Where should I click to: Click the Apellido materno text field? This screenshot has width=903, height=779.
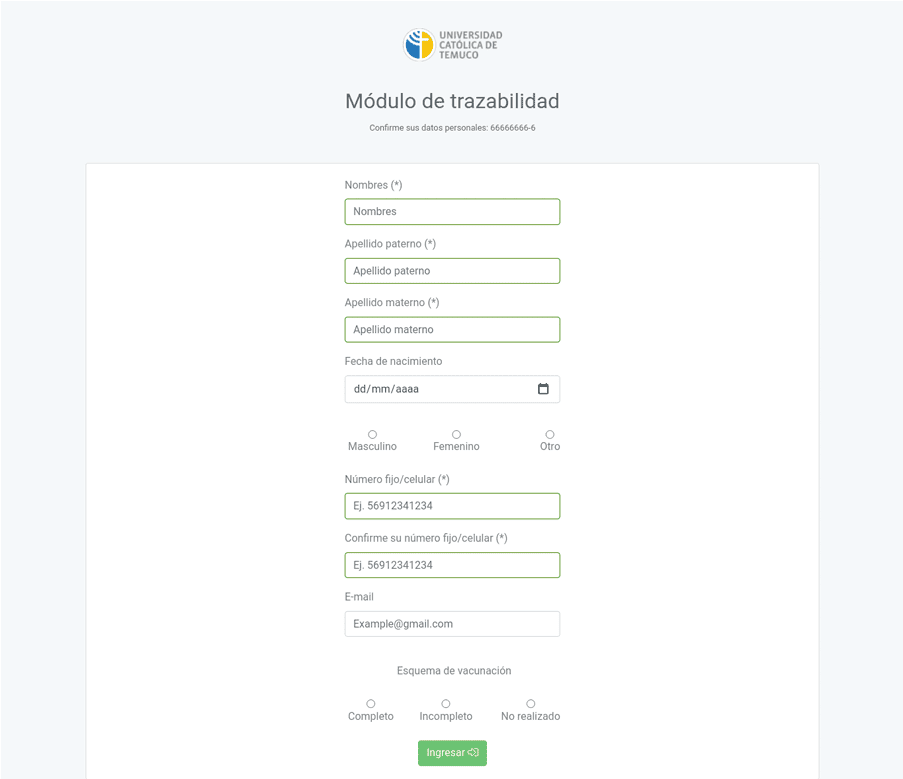pyautogui.click(x=452, y=330)
